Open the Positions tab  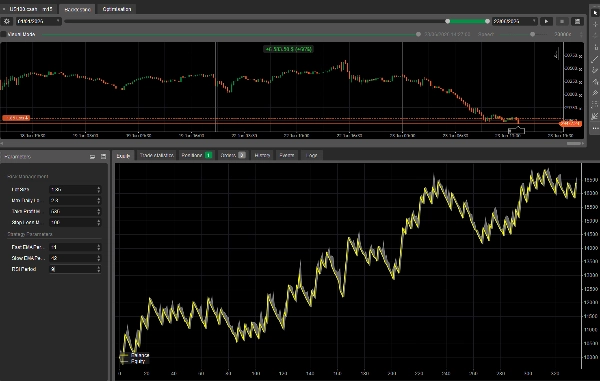tap(196, 155)
